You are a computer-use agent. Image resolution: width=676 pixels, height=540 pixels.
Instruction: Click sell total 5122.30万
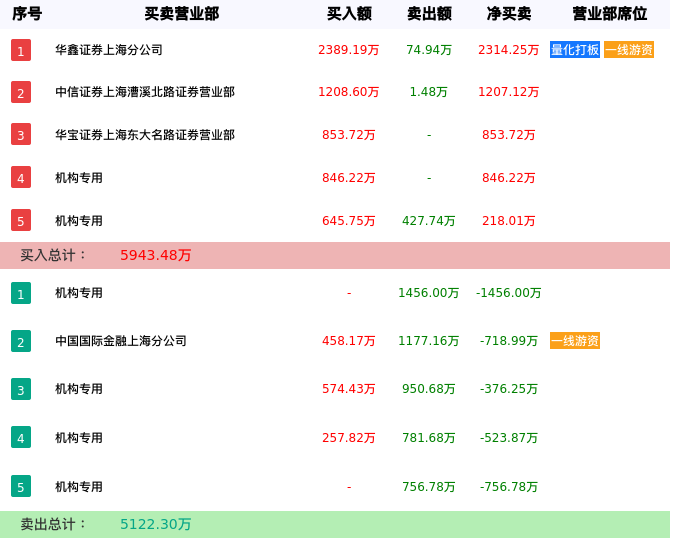tap(156, 524)
